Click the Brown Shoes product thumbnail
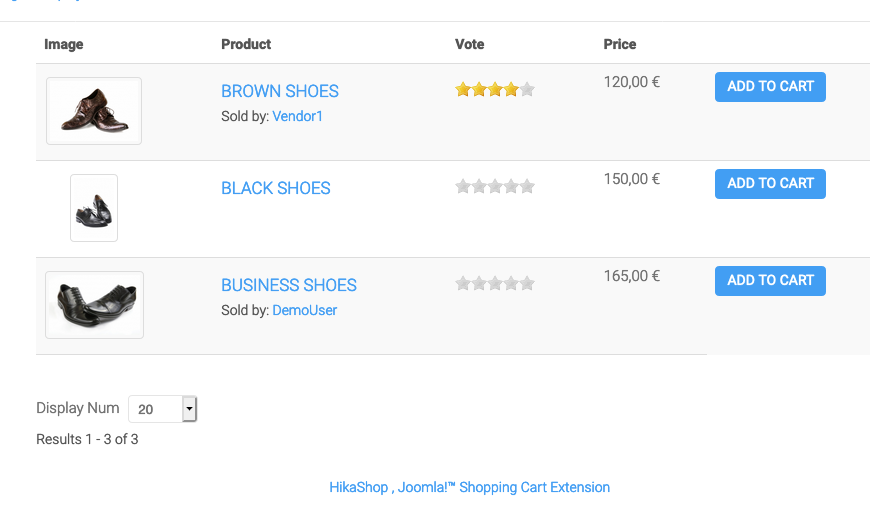This screenshot has height=521, width=870. point(94,111)
